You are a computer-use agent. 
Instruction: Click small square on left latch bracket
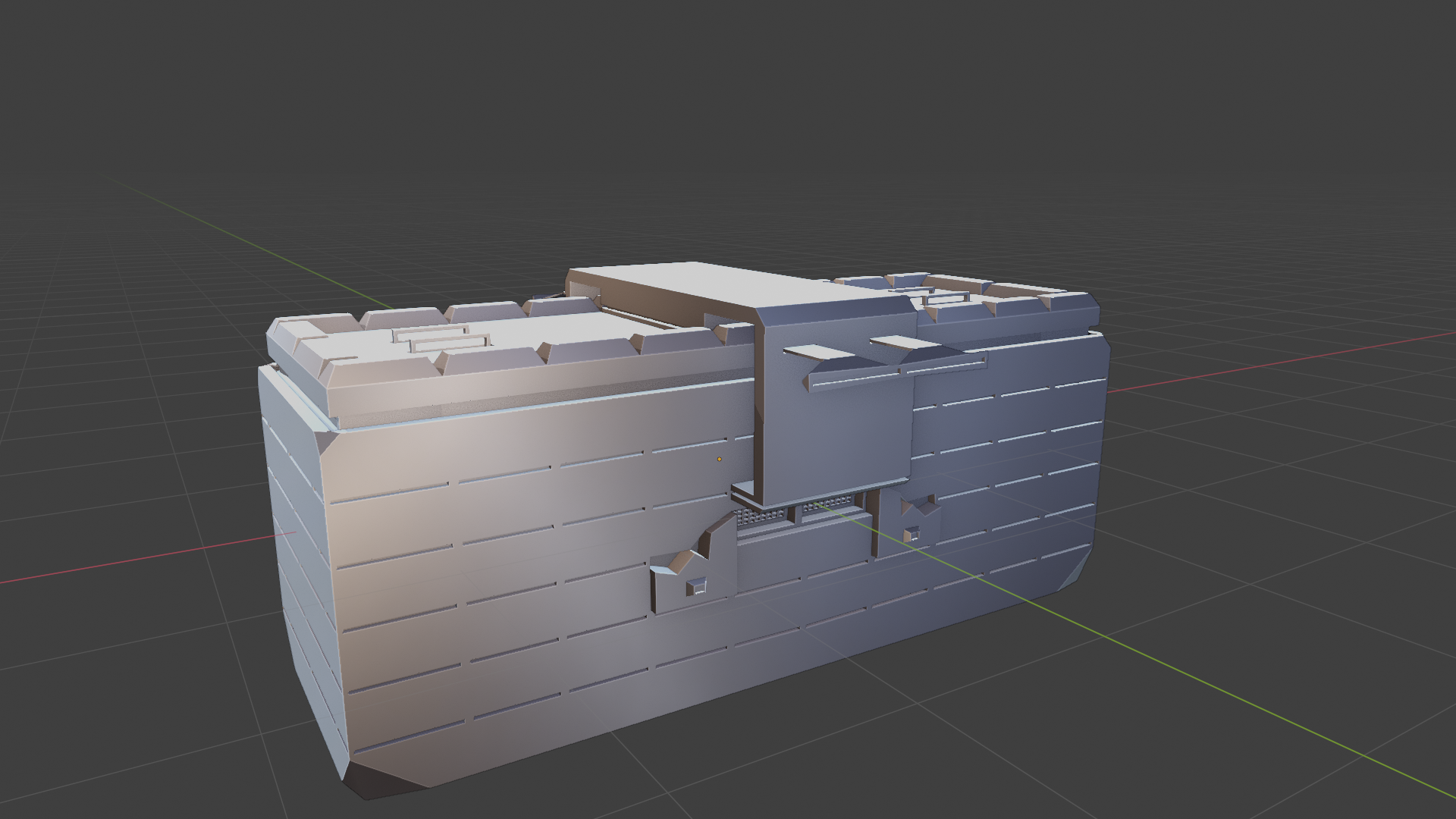(695, 586)
